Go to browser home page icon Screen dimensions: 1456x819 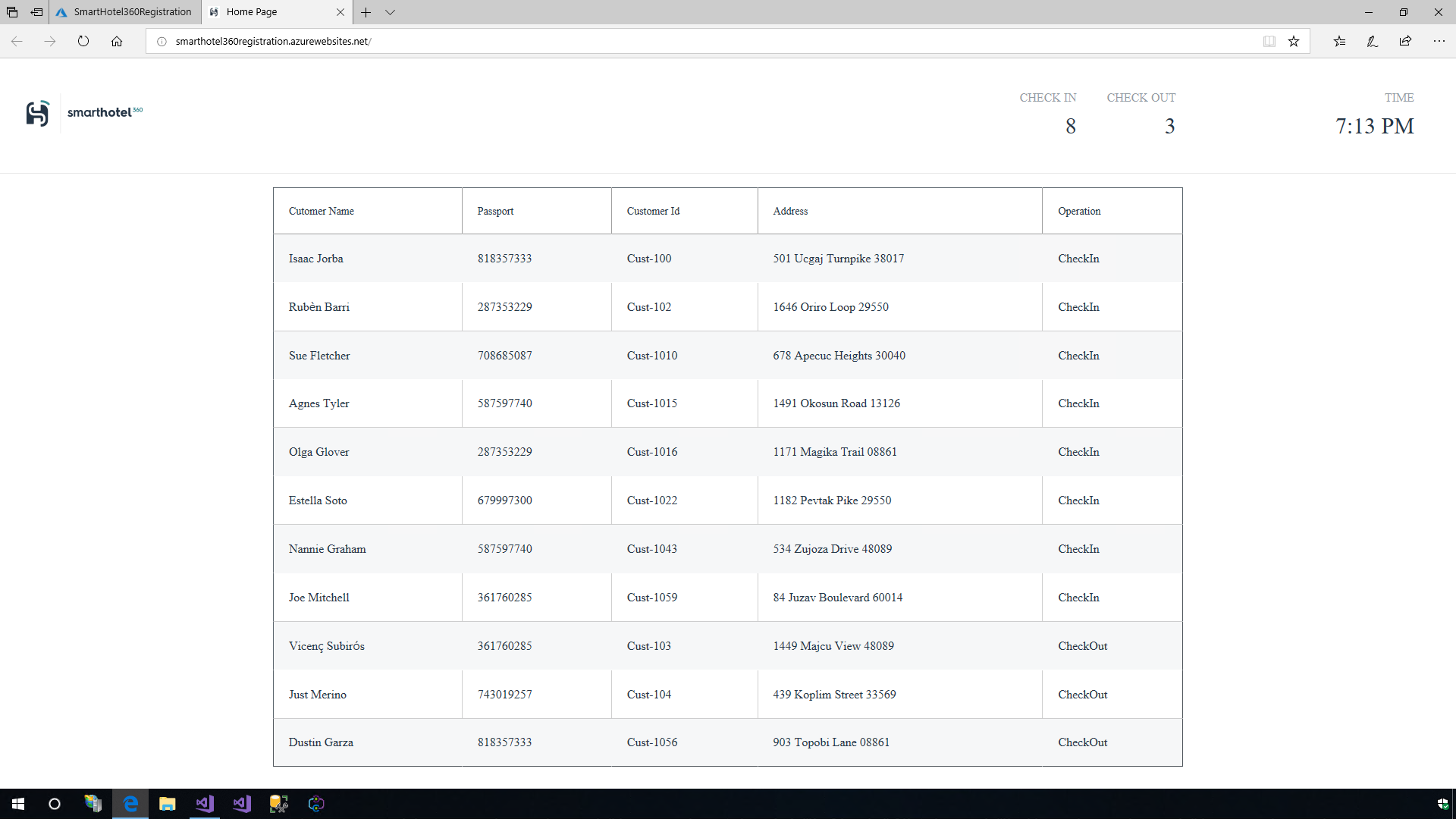117,42
